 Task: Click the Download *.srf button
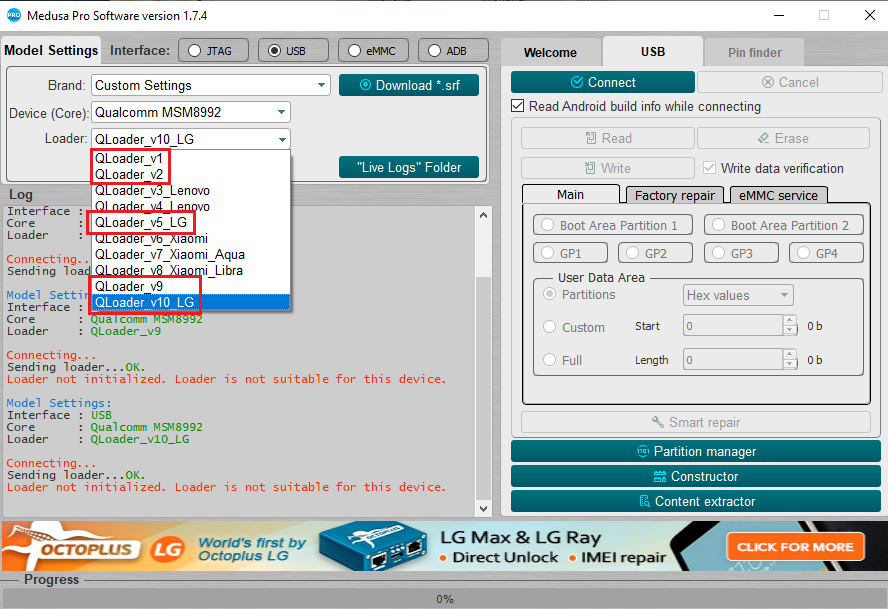[x=409, y=85]
